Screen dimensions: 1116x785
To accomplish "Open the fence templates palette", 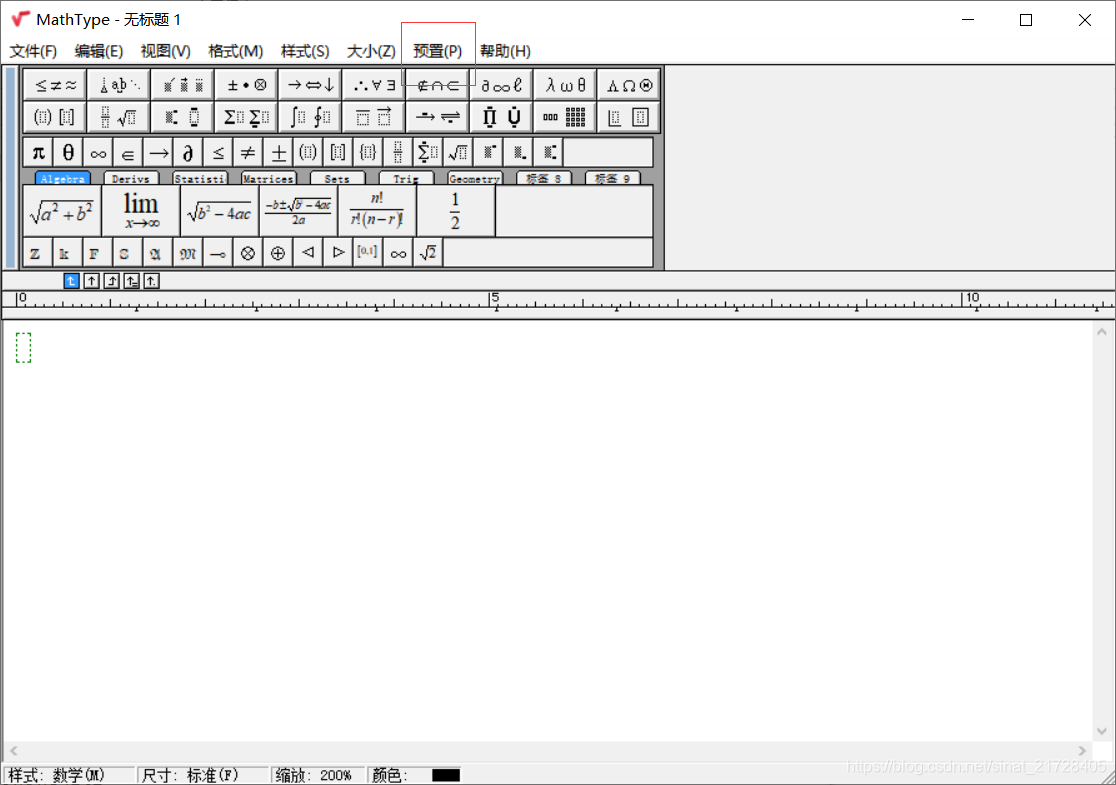I will tap(55, 117).
